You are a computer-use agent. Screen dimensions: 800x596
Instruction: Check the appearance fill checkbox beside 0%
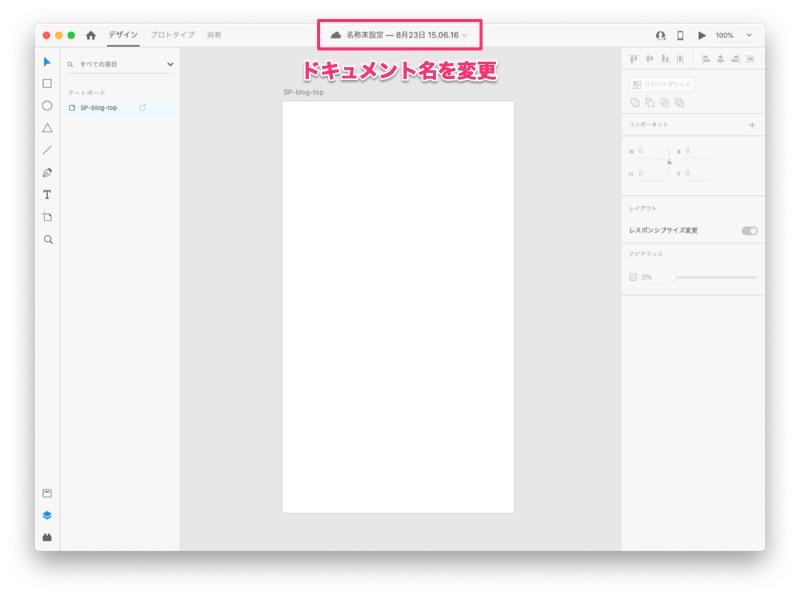pyautogui.click(x=633, y=277)
